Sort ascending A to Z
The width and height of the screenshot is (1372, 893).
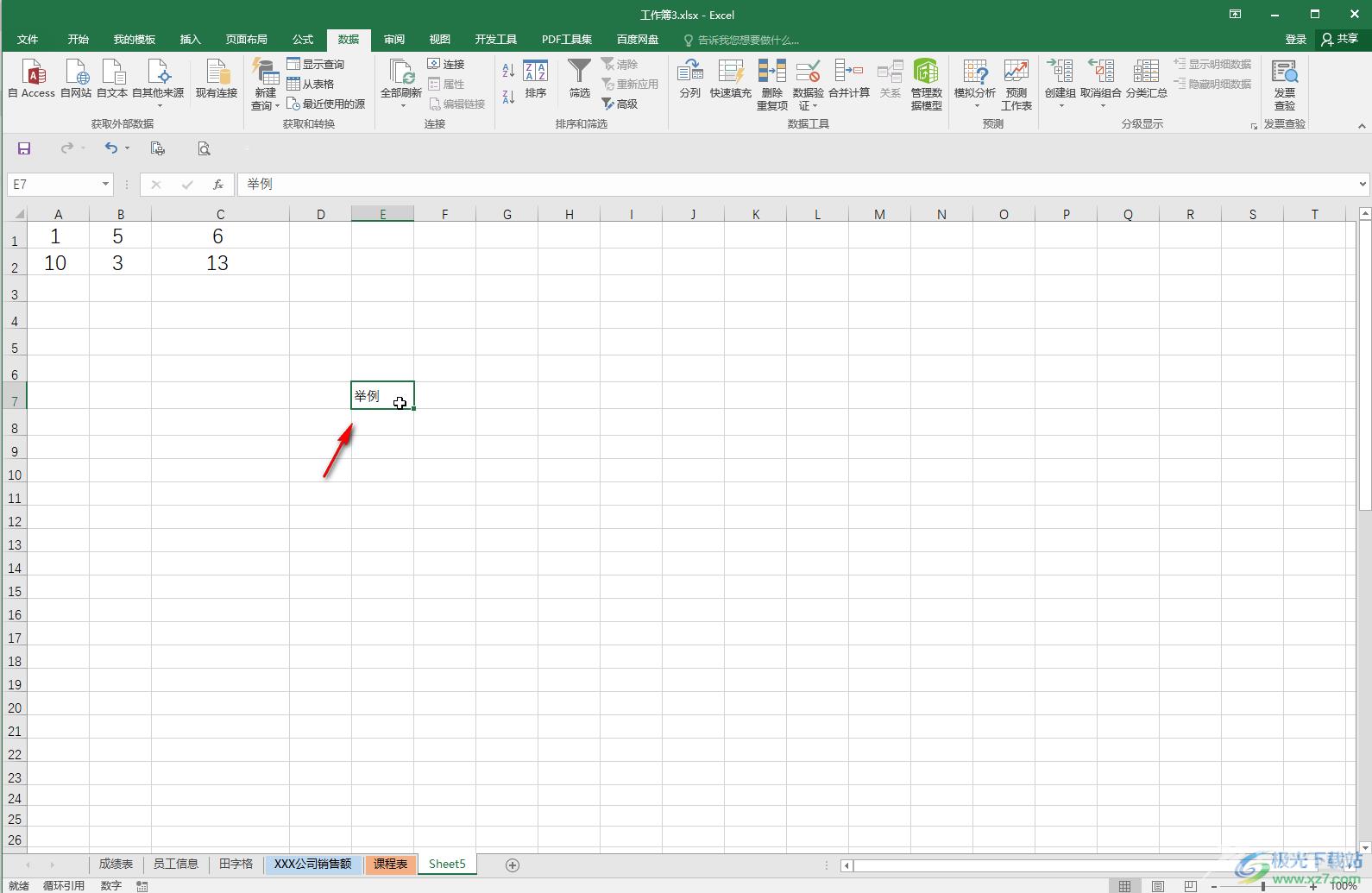pos(508,70)
